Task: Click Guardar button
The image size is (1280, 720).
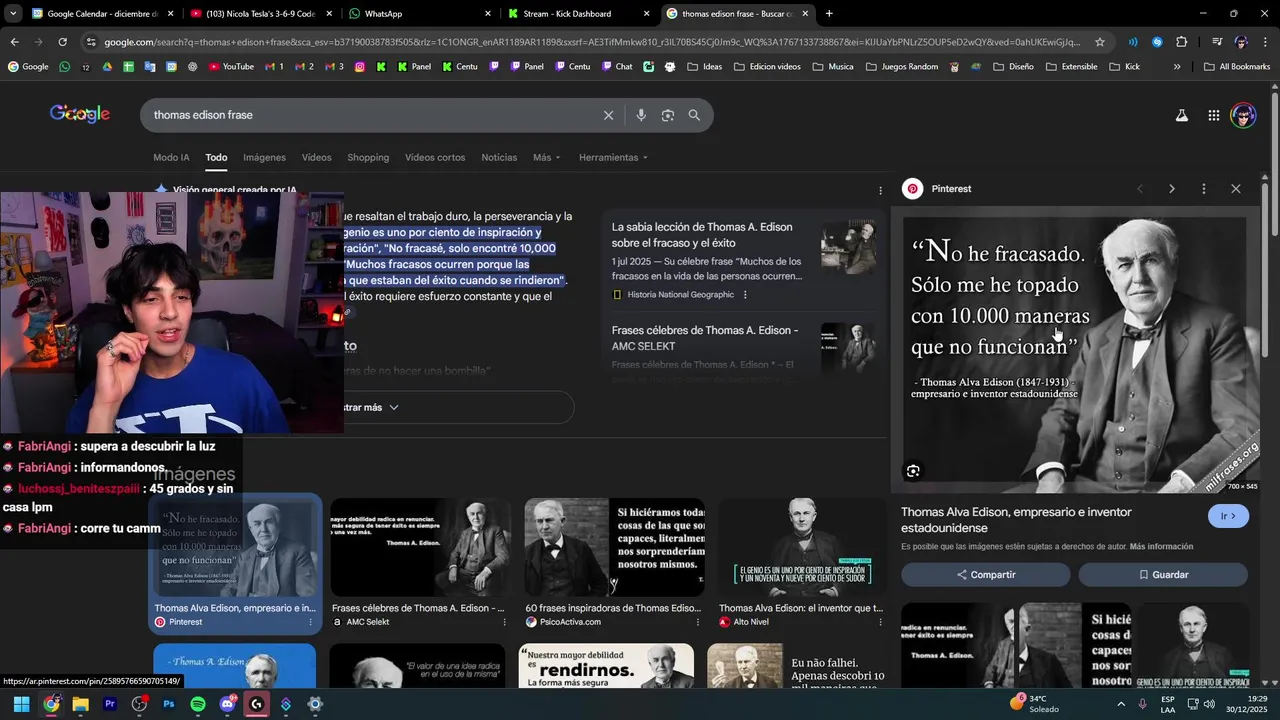Action: tap(1163, 575)
